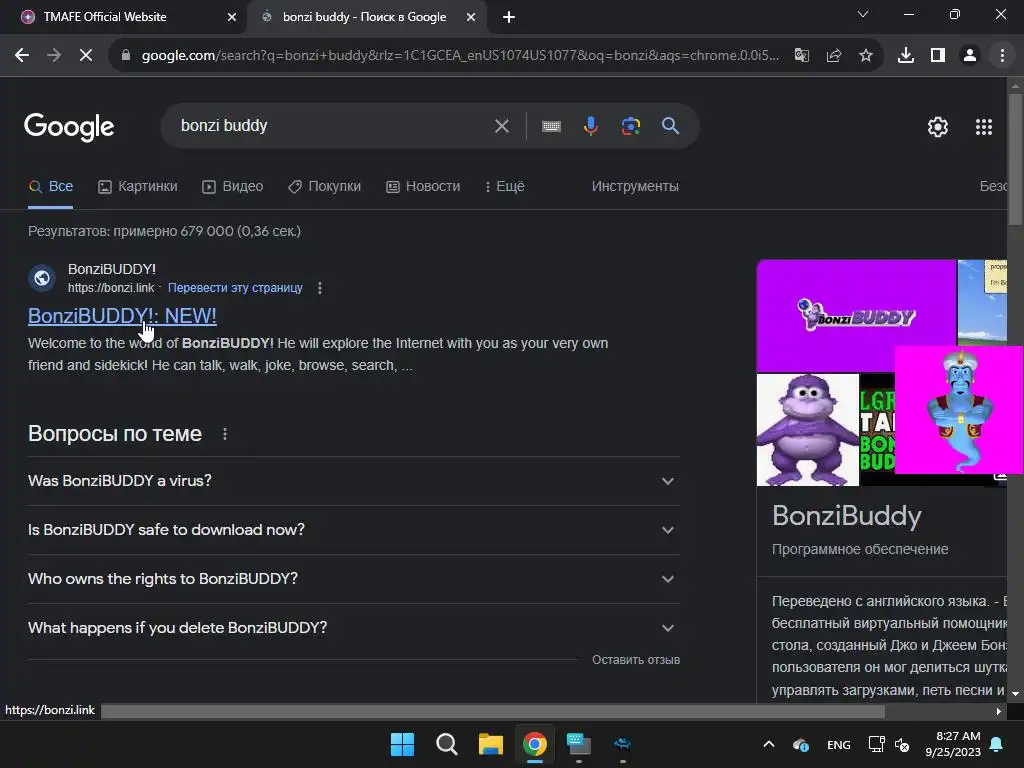The width and height of the screenshot is (1024, 768).
Task: Click the BonziBuddy knowledge panel title
Action: tap(846, 516)
